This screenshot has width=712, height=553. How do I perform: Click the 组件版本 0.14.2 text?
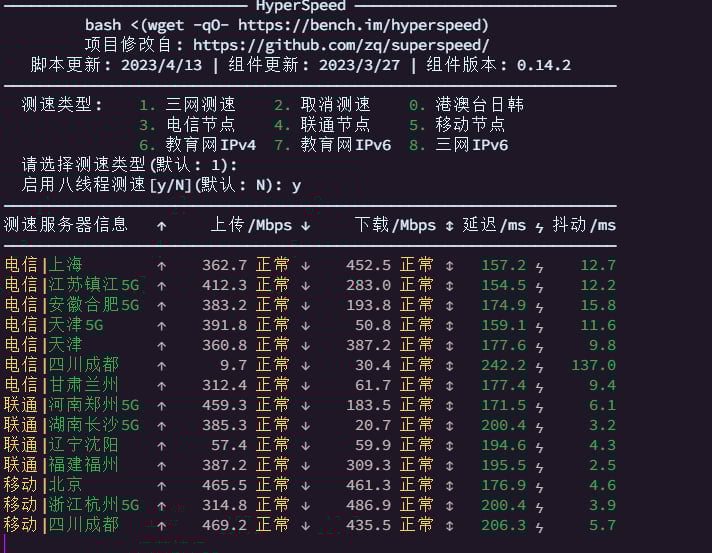pyautogui.click(x=498, y=65)
